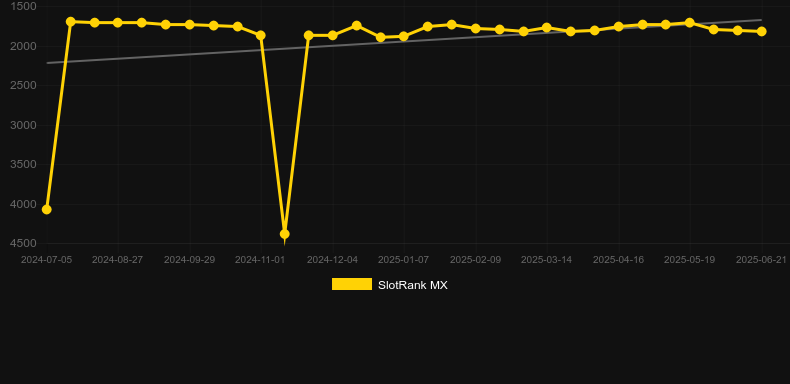Click the SlotRank MX legend label
This screenshot has width=790, height=384.
[x=413, y=285]
